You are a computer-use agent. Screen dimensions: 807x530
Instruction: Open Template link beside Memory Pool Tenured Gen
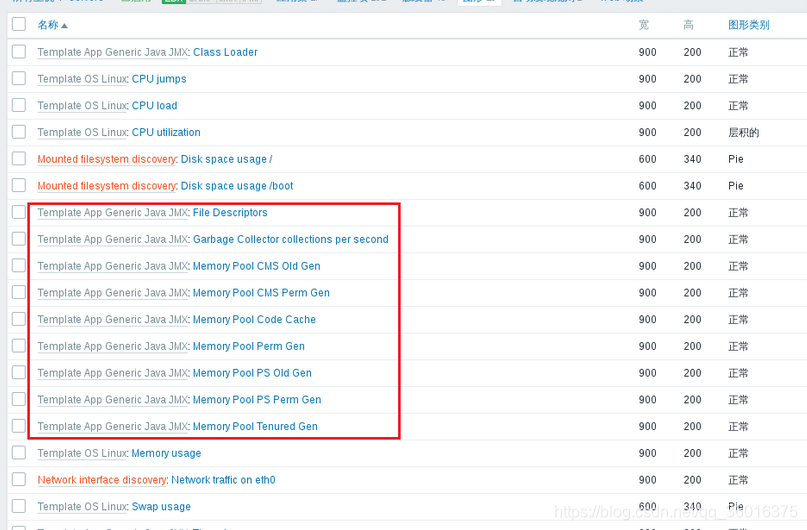point(113,427)
